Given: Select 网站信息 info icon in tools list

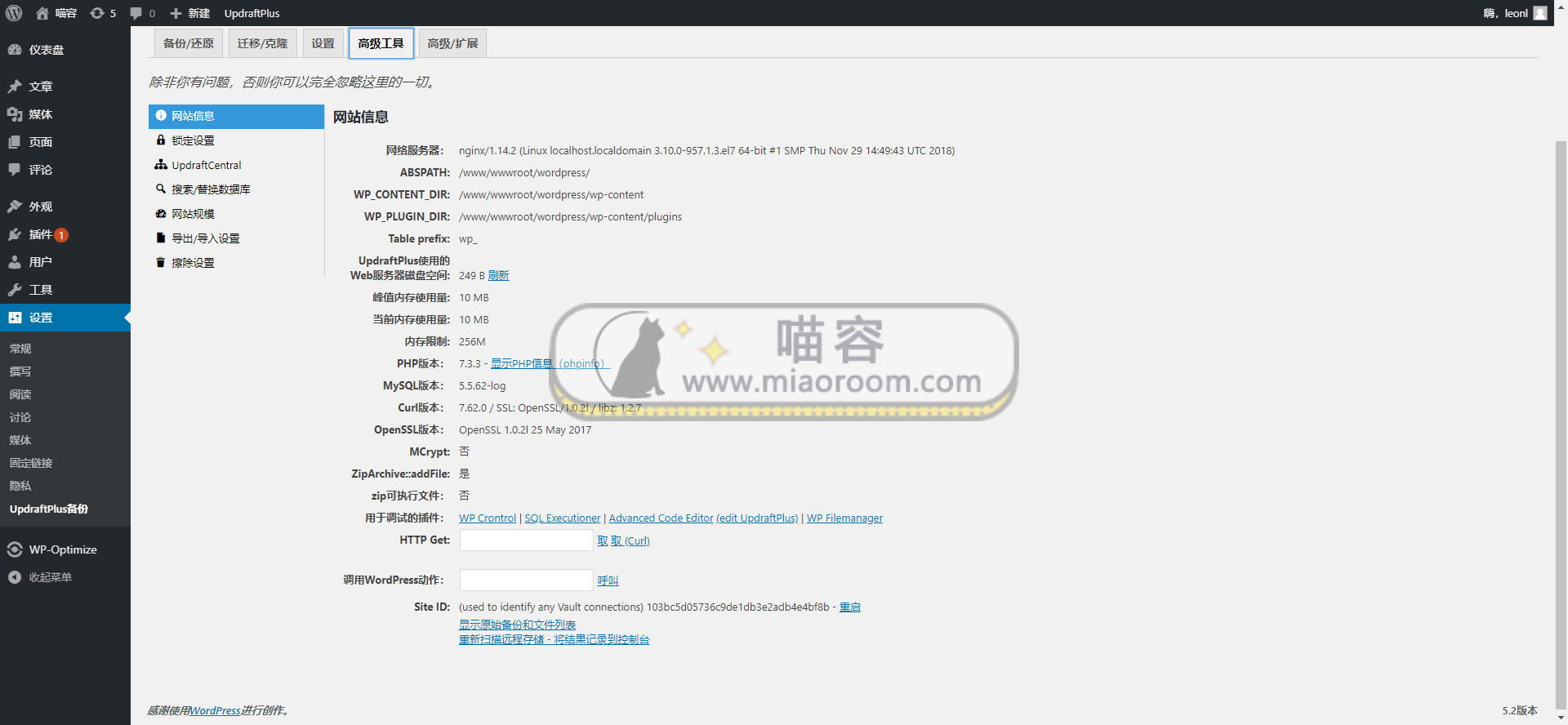Looking at the screenshot, I should coord(161,116).
